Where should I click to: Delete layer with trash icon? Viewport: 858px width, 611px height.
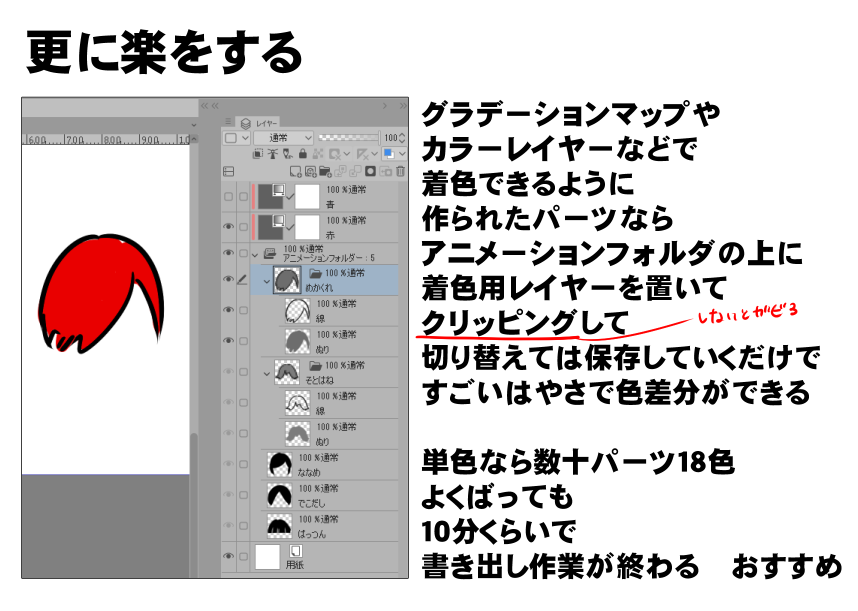coord(401,171)
